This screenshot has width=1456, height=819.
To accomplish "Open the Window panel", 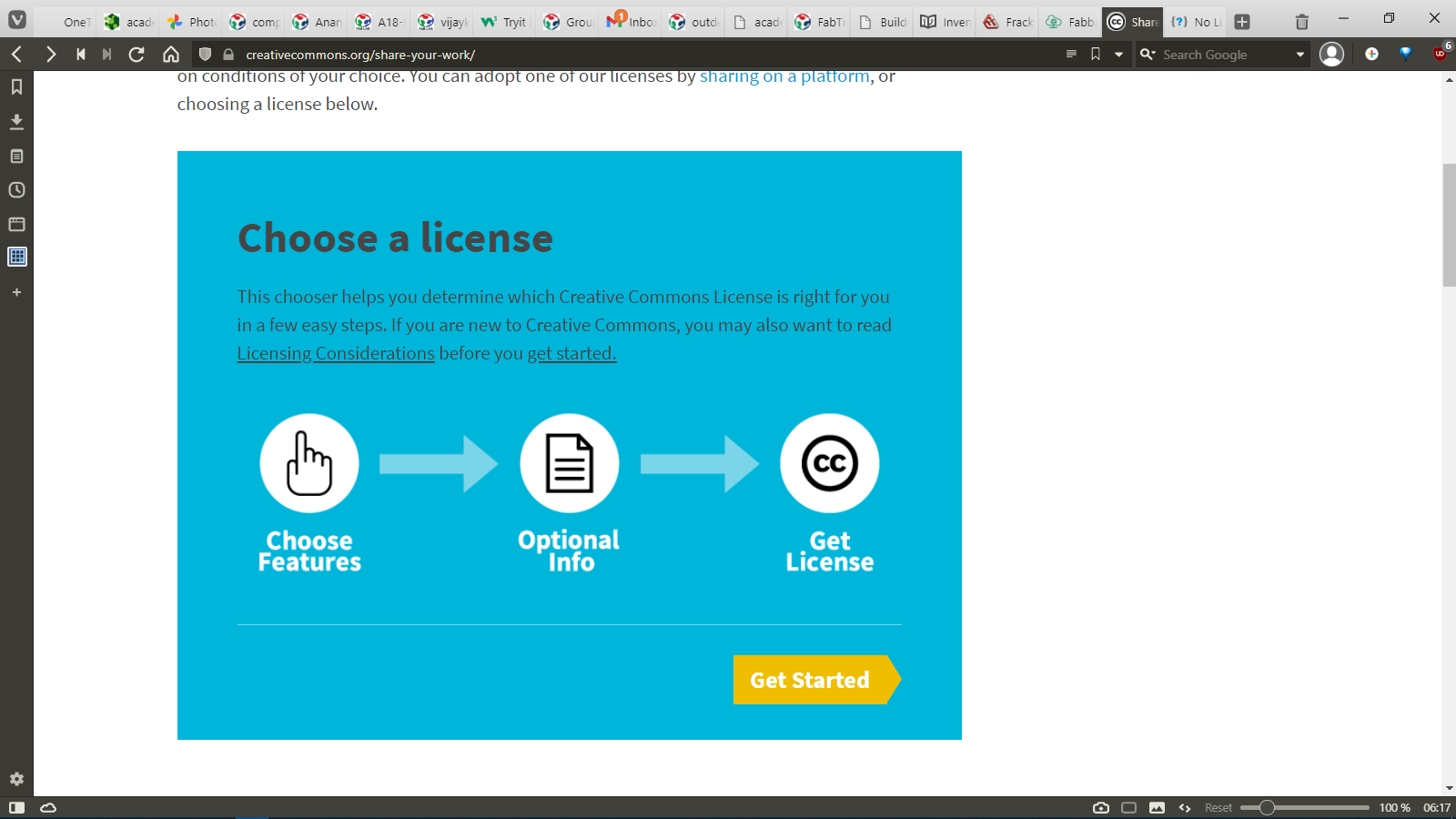I will point(16,224).
